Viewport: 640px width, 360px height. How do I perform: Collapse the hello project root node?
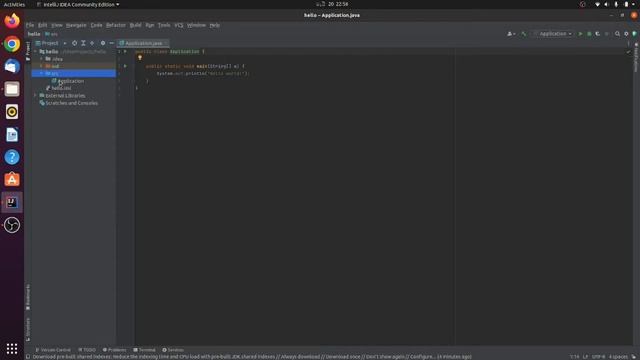tap(36, 51)
